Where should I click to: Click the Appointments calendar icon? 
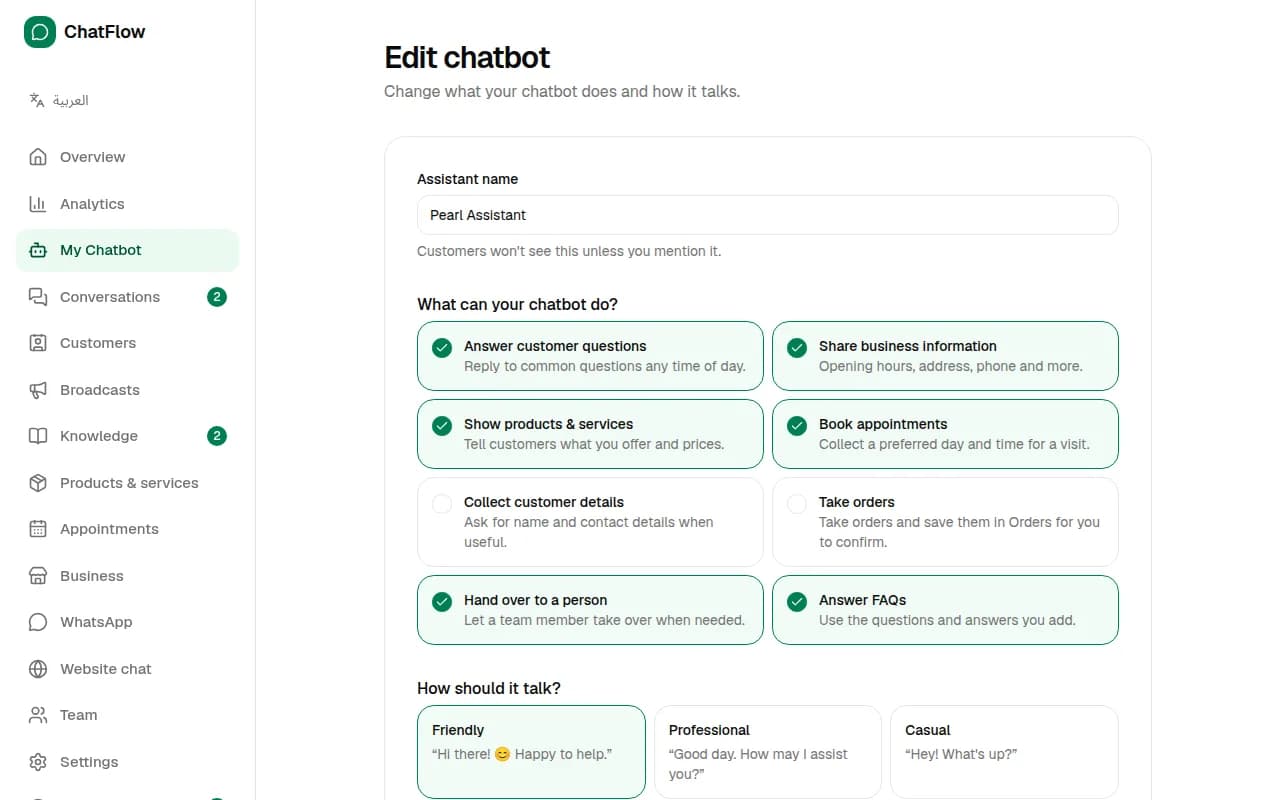click(38, 529)
